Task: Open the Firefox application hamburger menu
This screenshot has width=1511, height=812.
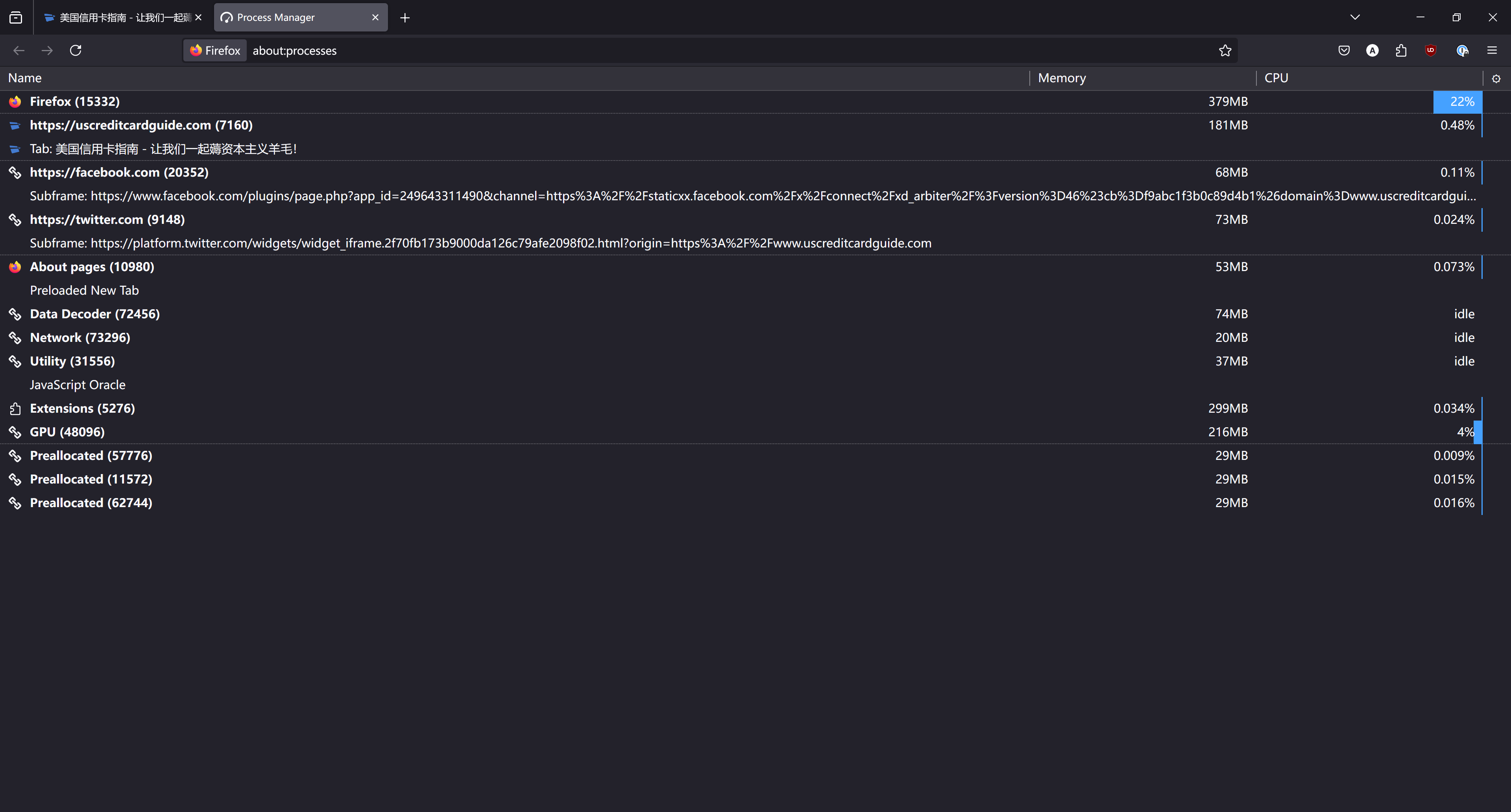Action: click(x=1492, y=50)
